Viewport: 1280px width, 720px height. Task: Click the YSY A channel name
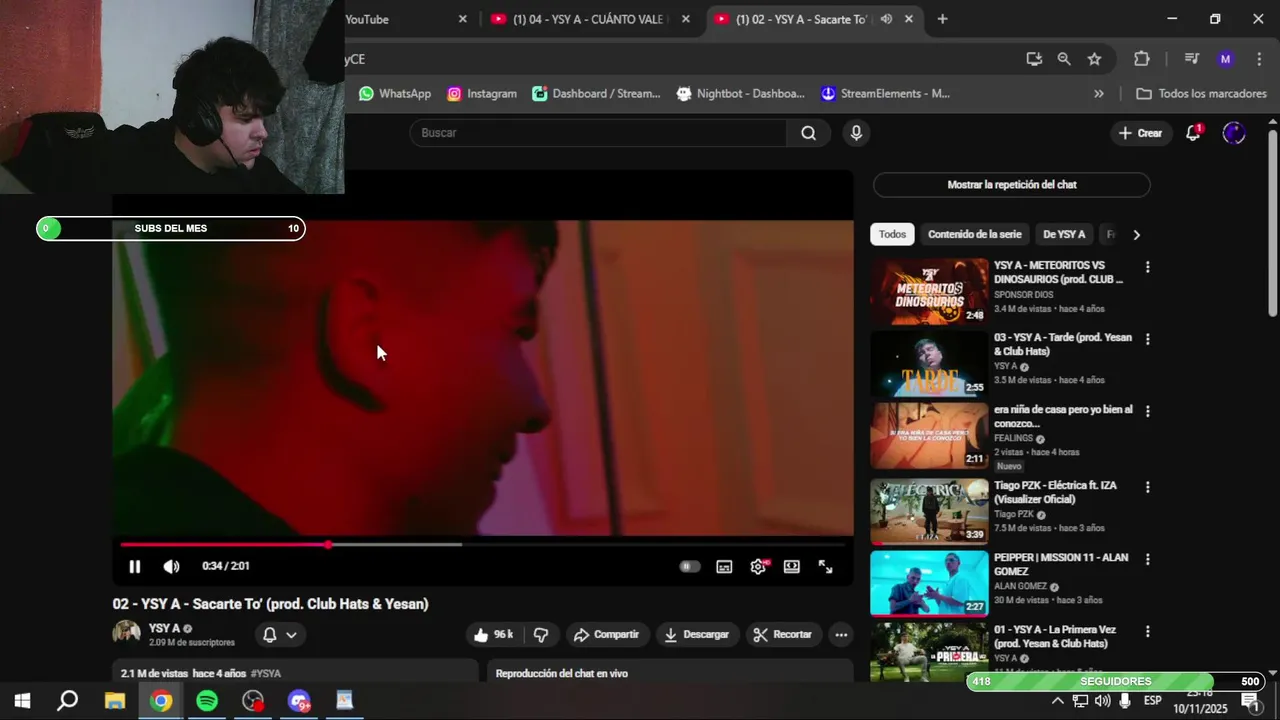[x=165, y=628]
